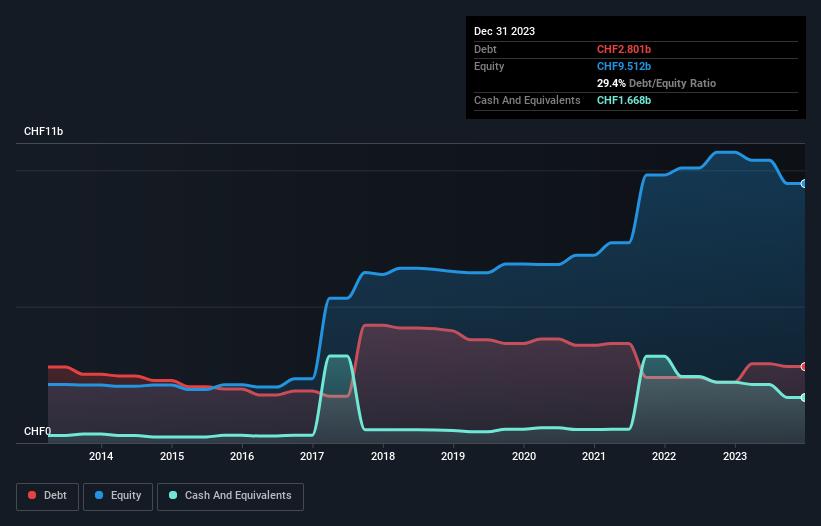The height and width of the screenshot is (526, 821).
Task: Click the 2023 x-axis label
Action: pyautogui.click(x=735, y=456)
